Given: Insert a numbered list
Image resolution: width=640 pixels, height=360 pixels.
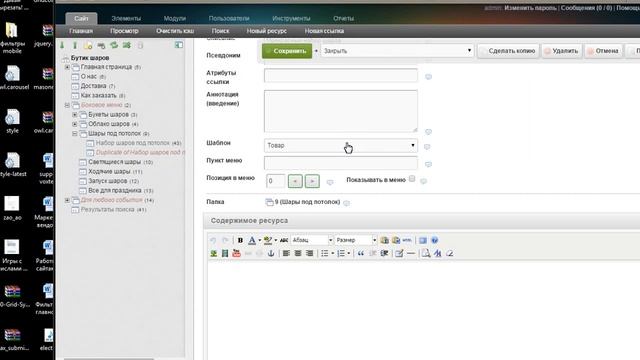Looking at the screenshot, I should [x=341, y=253].
